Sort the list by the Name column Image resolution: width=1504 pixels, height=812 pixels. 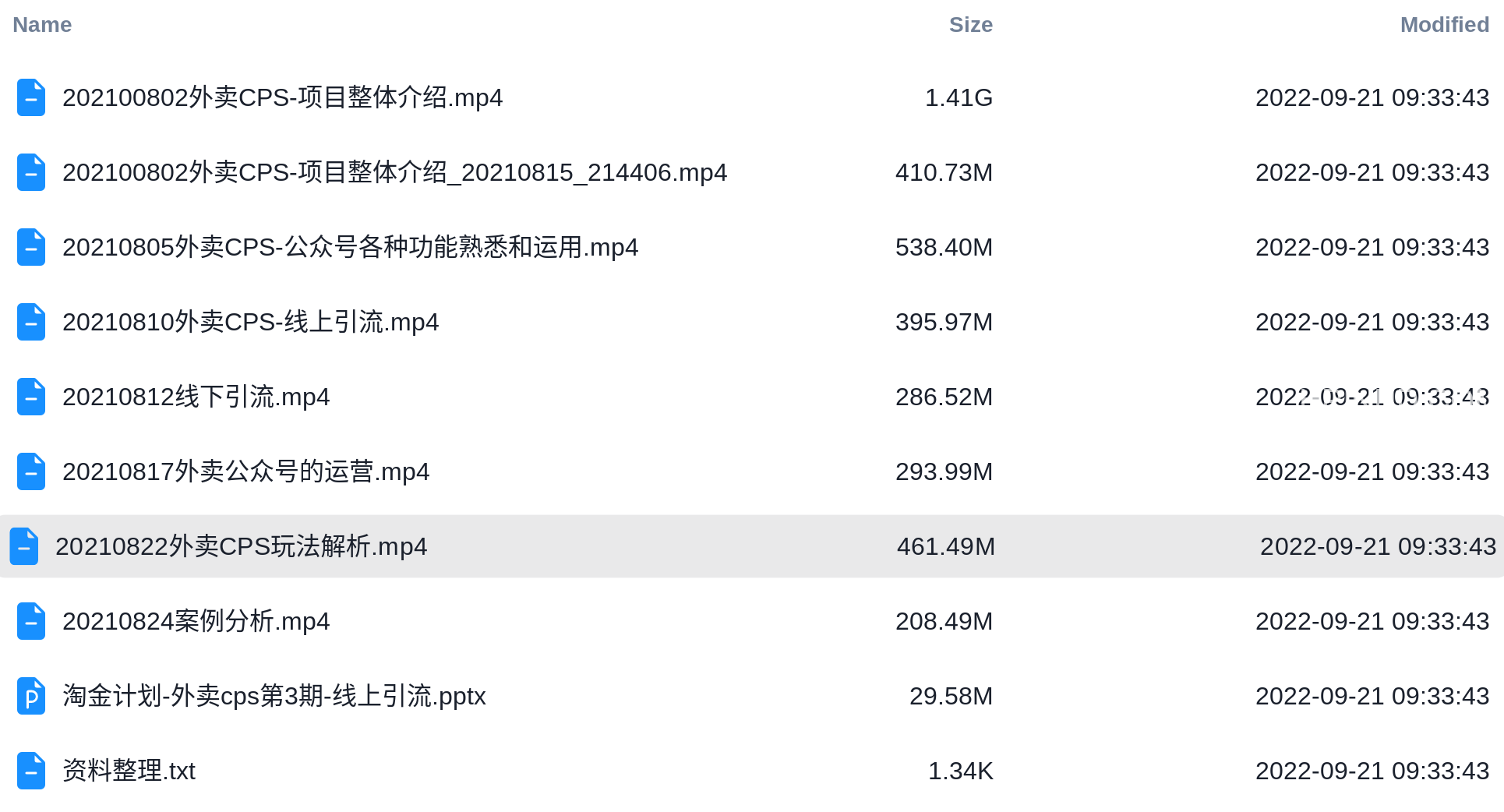click(42, 25)
